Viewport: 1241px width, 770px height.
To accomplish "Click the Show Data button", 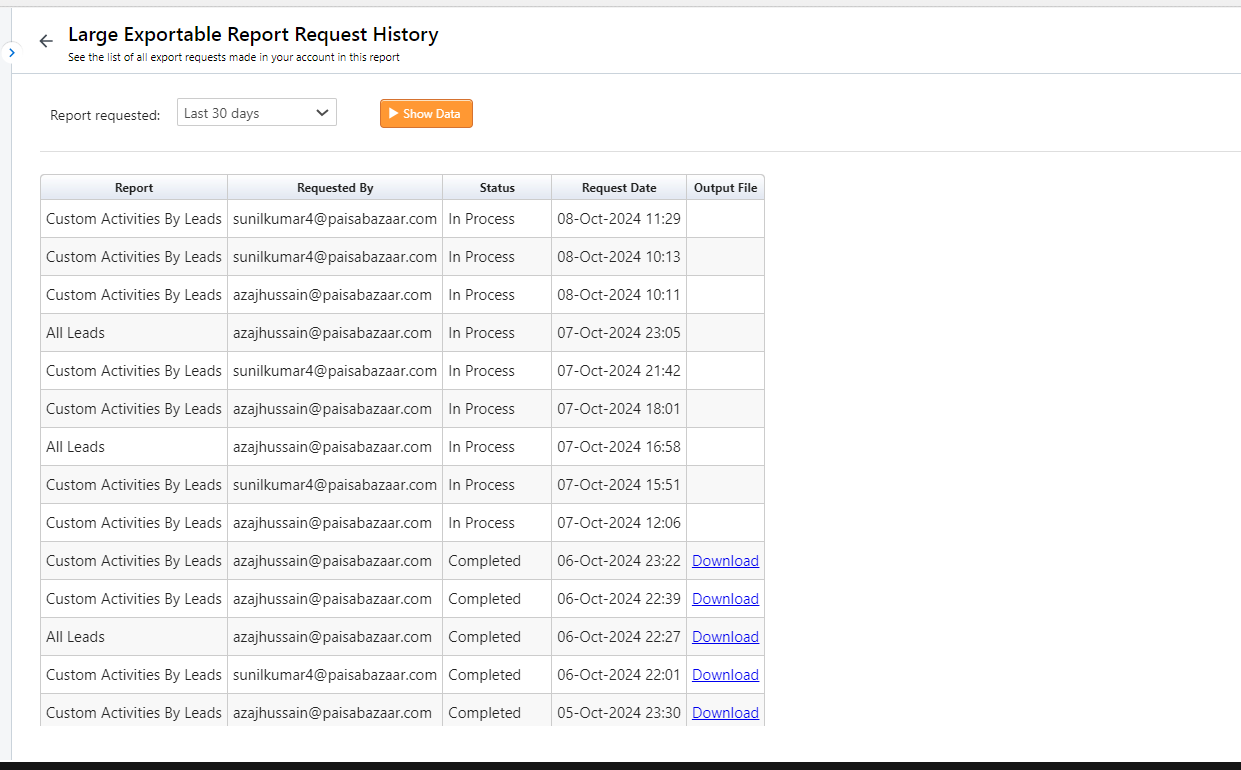I will point(426,114).
